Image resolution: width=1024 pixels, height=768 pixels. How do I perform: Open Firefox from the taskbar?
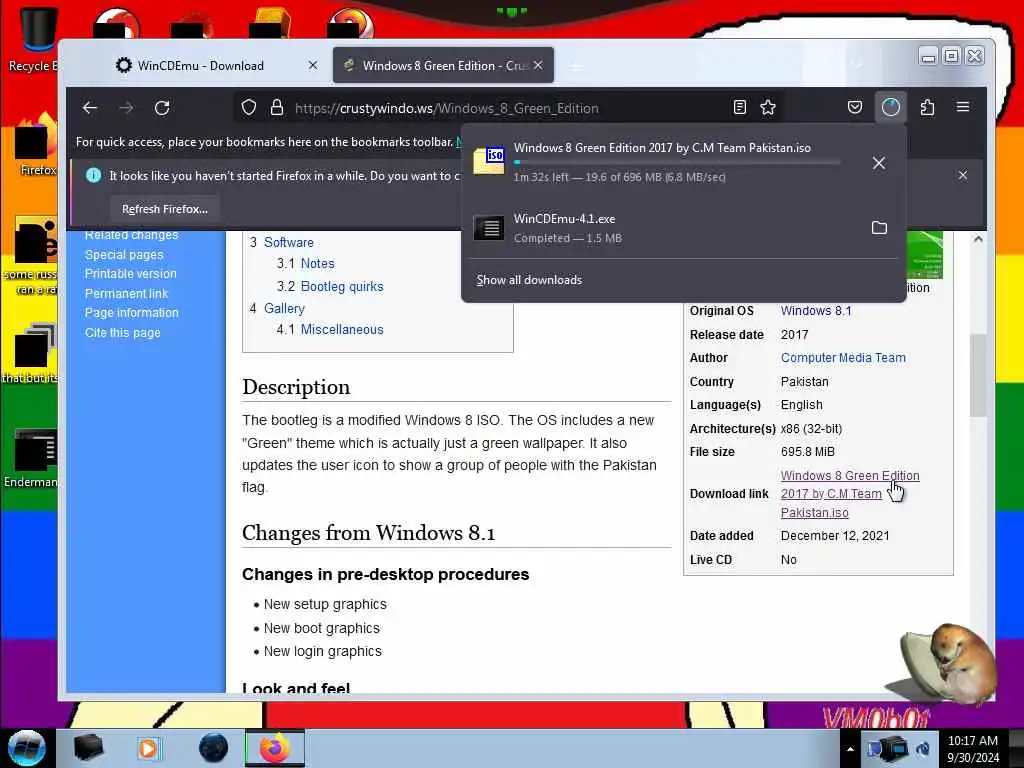(x=274, y=748)
